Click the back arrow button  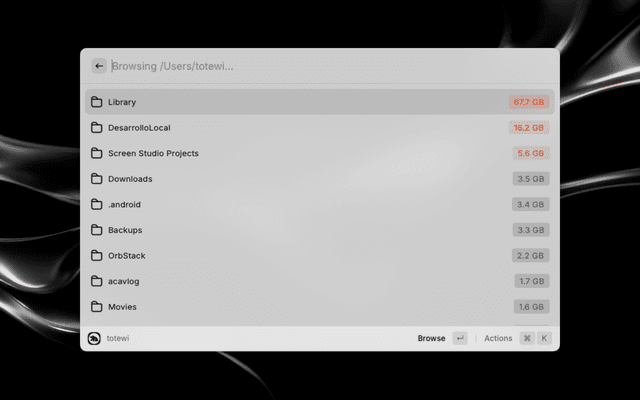point(99,66)
